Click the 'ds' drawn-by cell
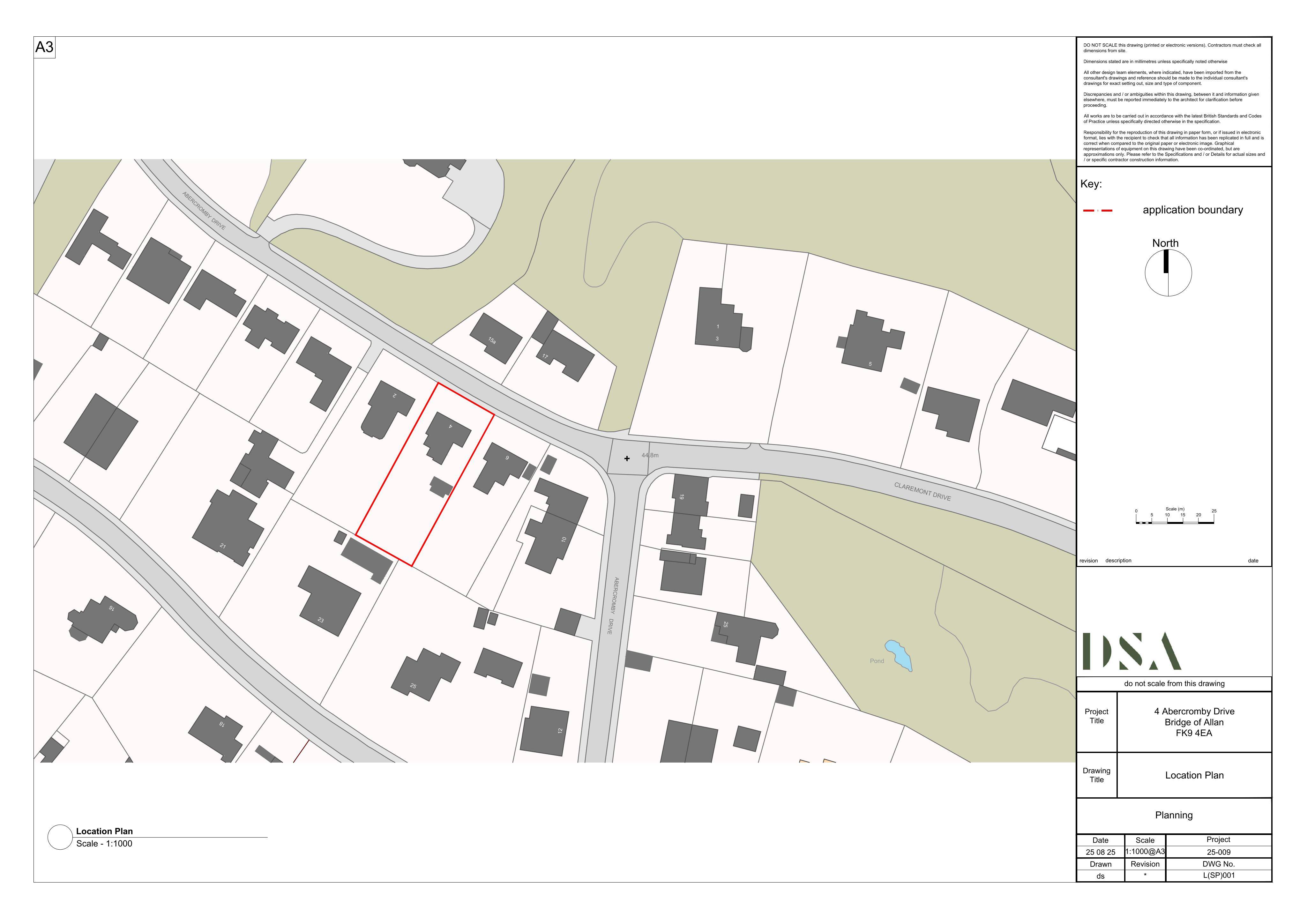Screen dimensions: 1307x924 coord(1100,876)
